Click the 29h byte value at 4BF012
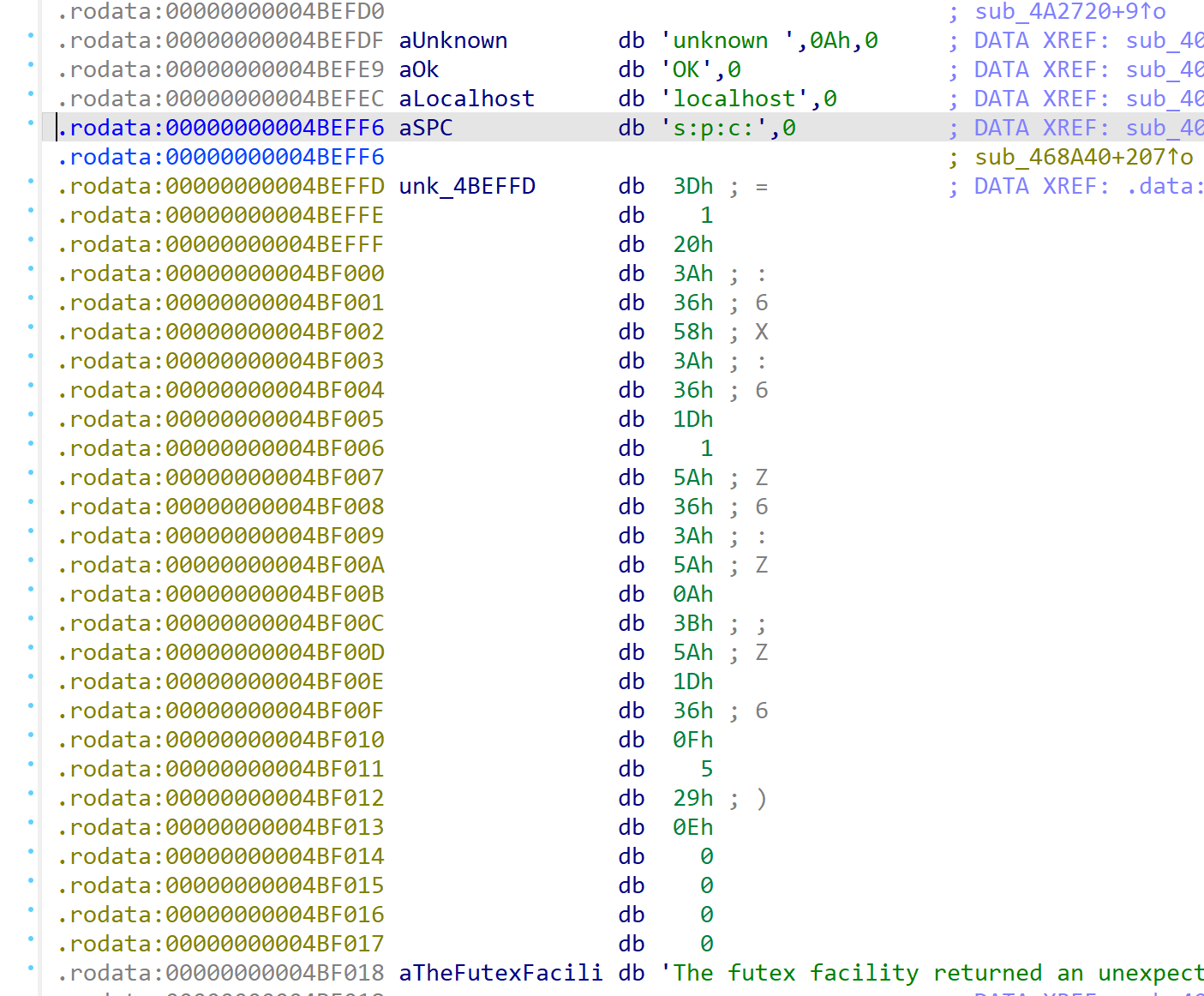This screenshot has width=1204, height=996. (692, 798)
